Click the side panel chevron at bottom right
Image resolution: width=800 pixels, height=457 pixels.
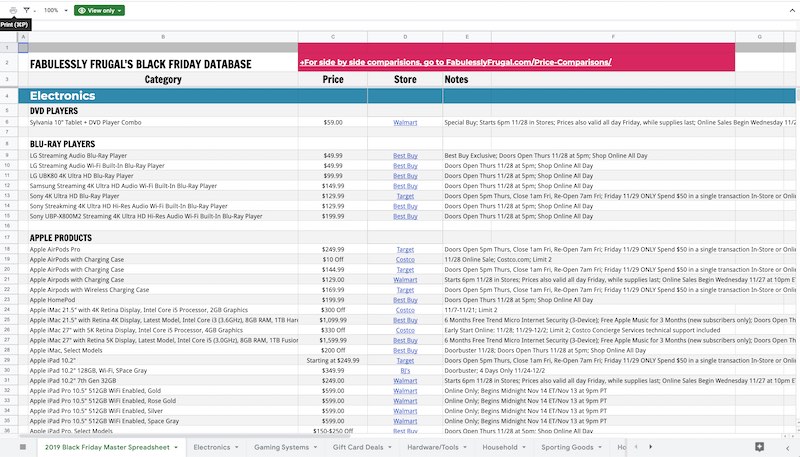pos(787,447)
